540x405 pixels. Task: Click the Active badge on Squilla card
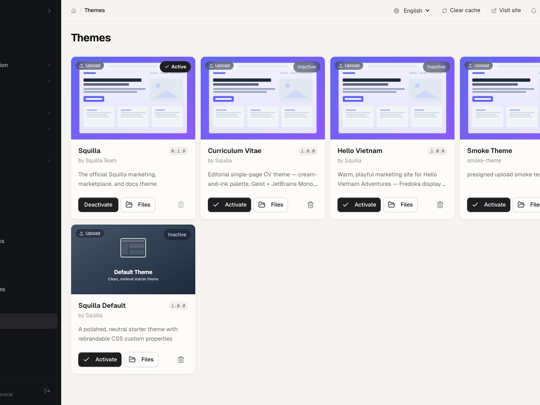point(175,67)
